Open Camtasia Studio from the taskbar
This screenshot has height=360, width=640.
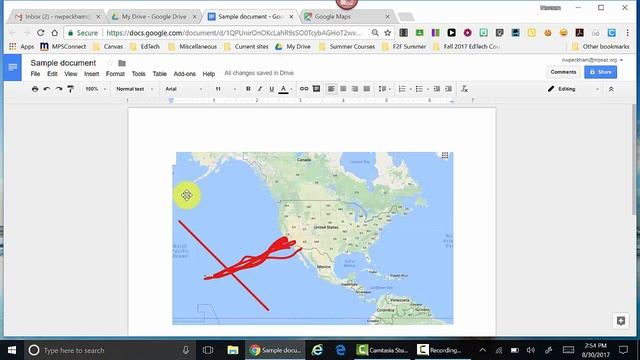(382, 350)
